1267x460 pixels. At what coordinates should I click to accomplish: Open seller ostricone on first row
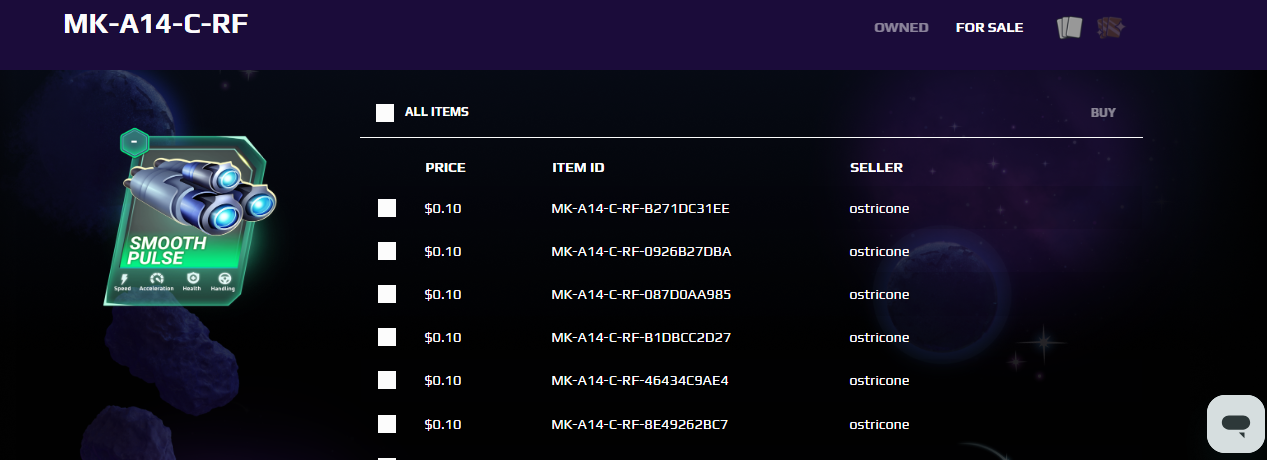tap(879, 208)
